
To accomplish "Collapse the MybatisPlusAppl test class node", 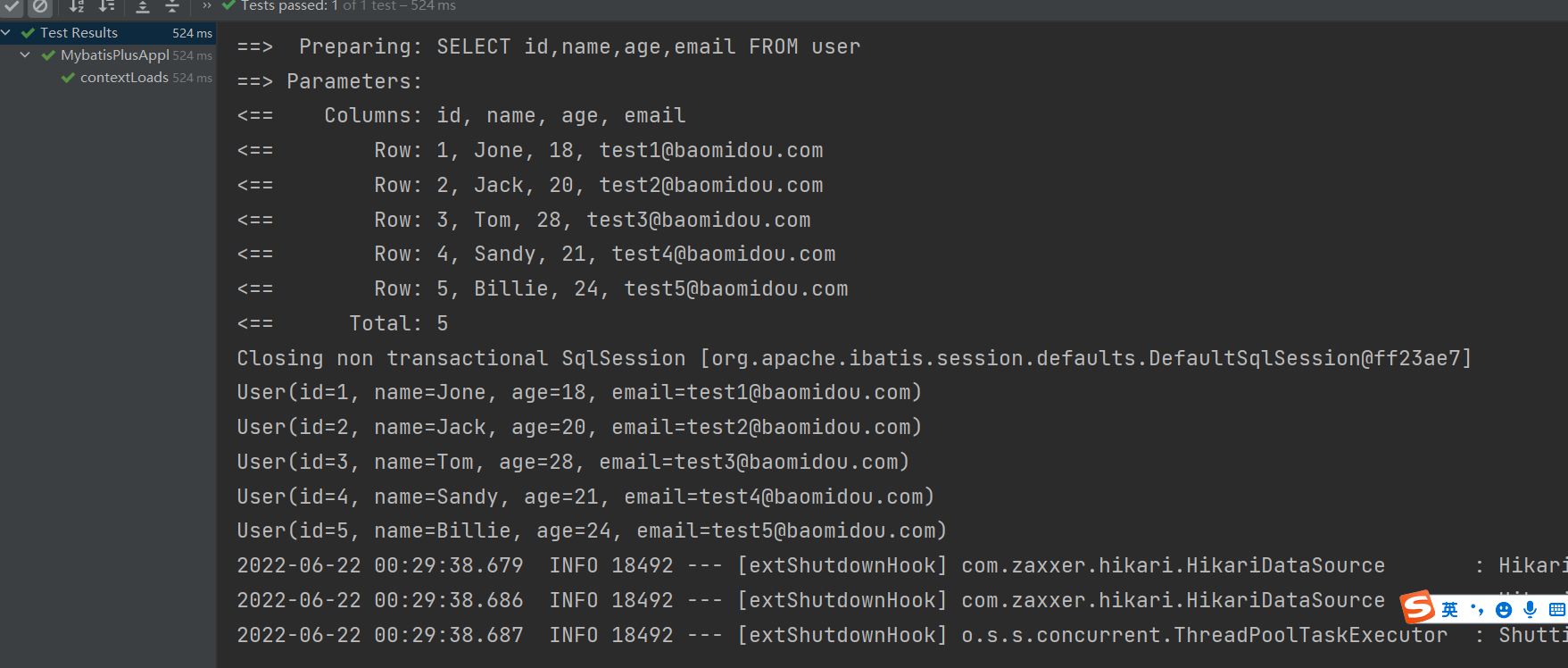I will coord(25,55).
